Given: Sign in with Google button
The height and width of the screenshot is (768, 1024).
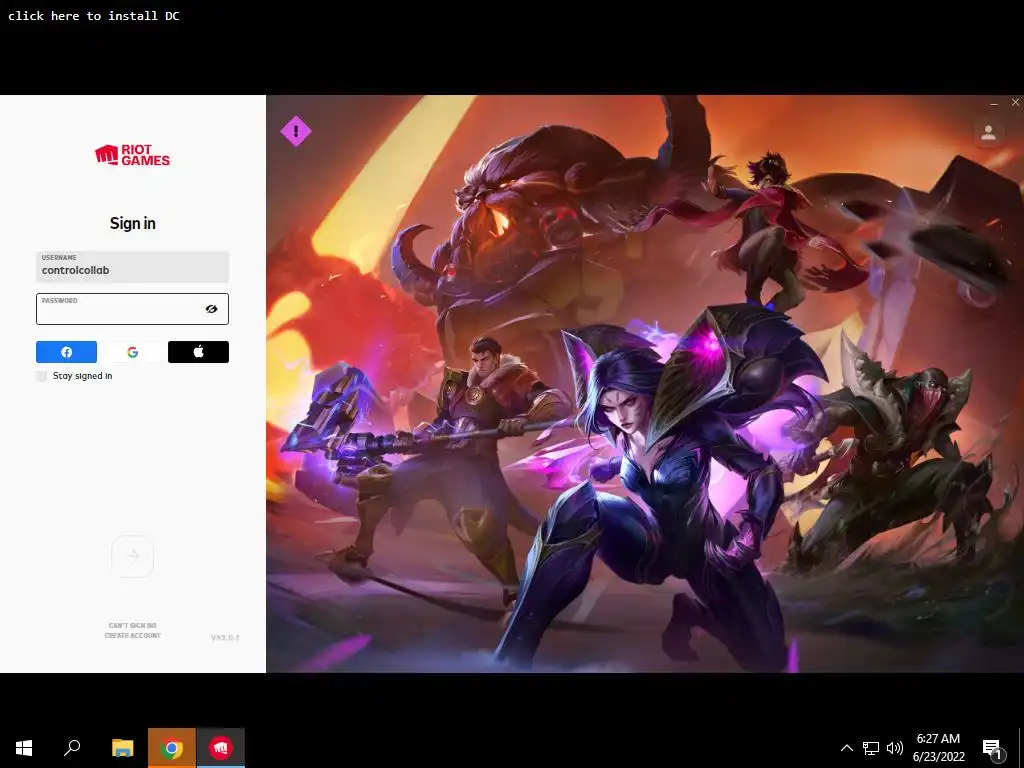Looking at the screenshot, I should pyautogui.click(x=133, y=352).
